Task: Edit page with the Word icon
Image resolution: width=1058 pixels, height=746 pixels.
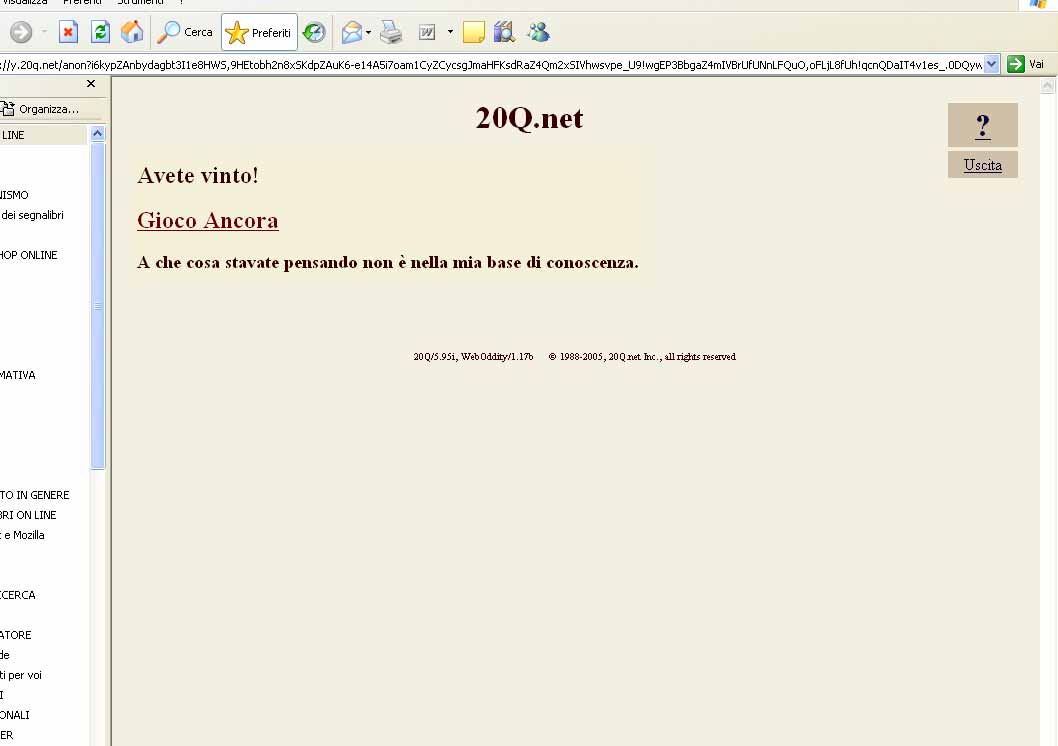Action: (x=427, y=32)
